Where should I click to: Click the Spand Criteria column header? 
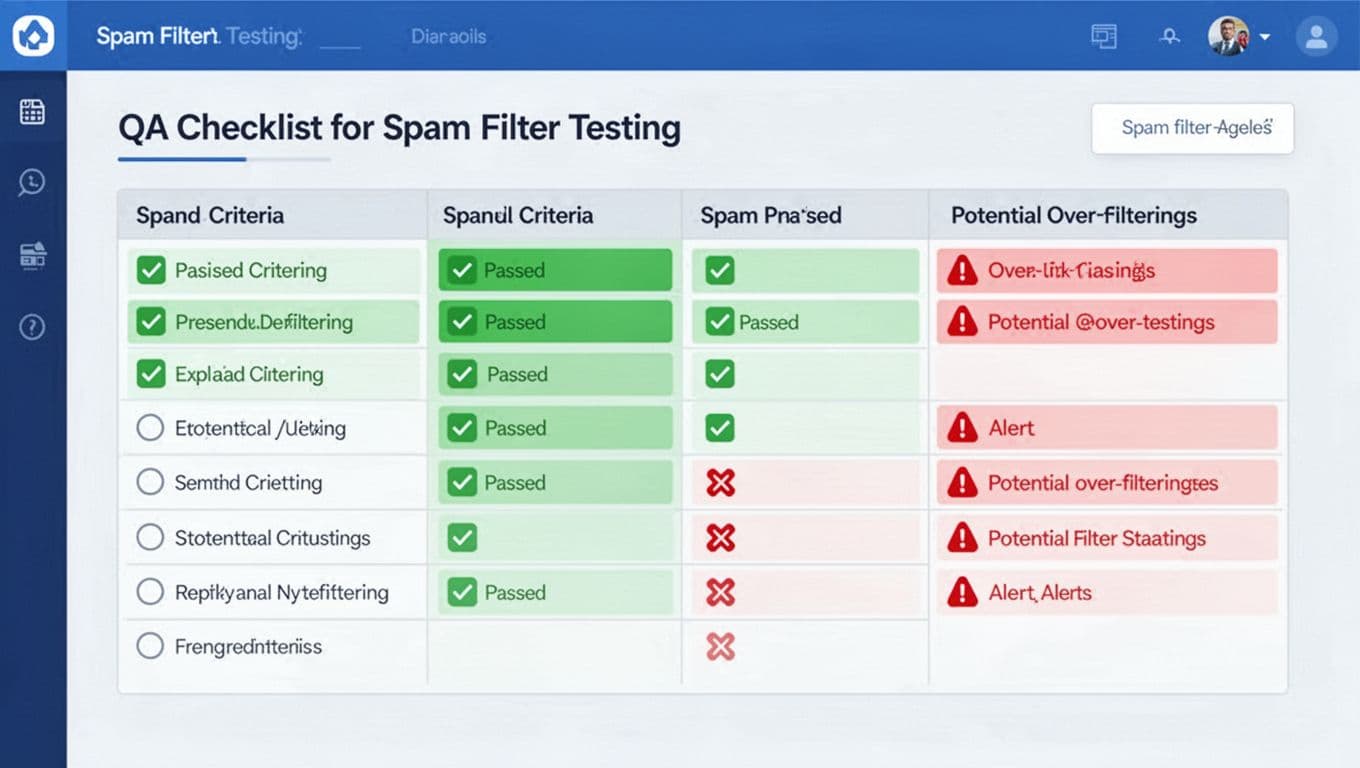[x=210, y=215]
